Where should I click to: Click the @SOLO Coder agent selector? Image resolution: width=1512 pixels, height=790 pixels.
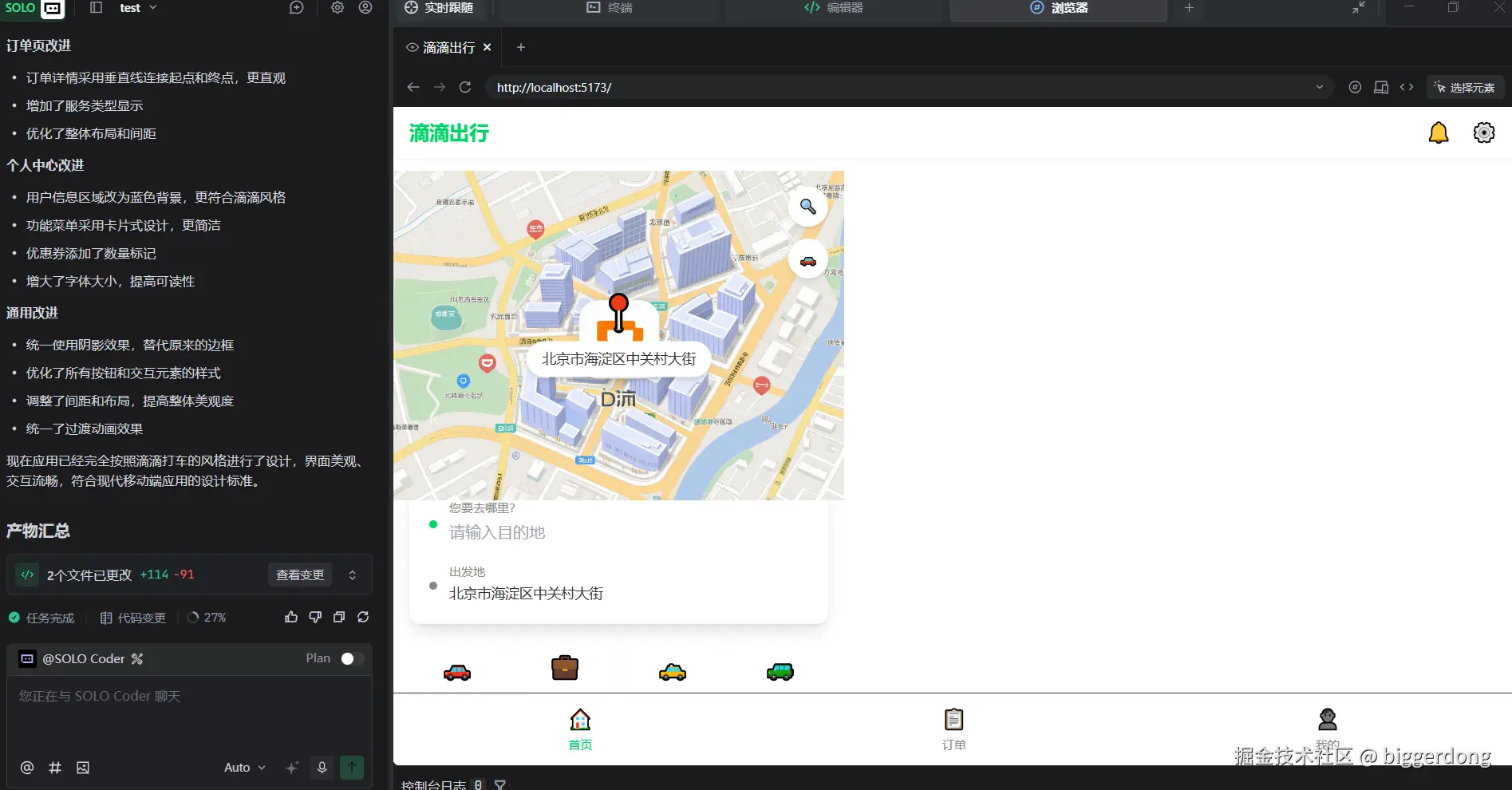81,658
